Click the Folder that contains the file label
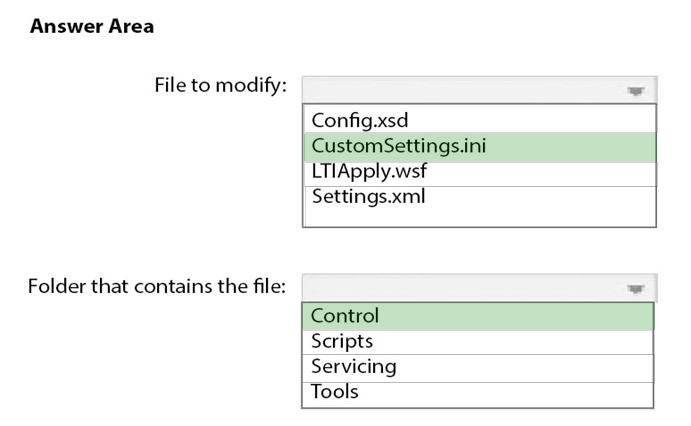The image size is (691, 426). click(x=157, y=286)
